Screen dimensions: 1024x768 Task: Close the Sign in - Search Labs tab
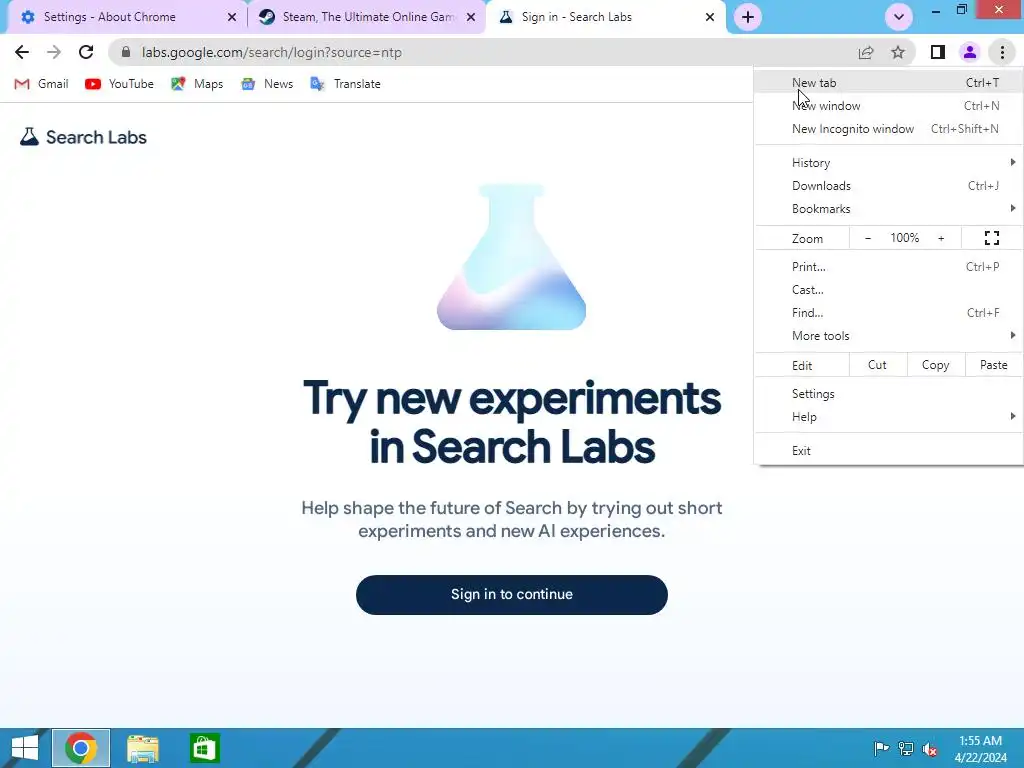[710, 17]
